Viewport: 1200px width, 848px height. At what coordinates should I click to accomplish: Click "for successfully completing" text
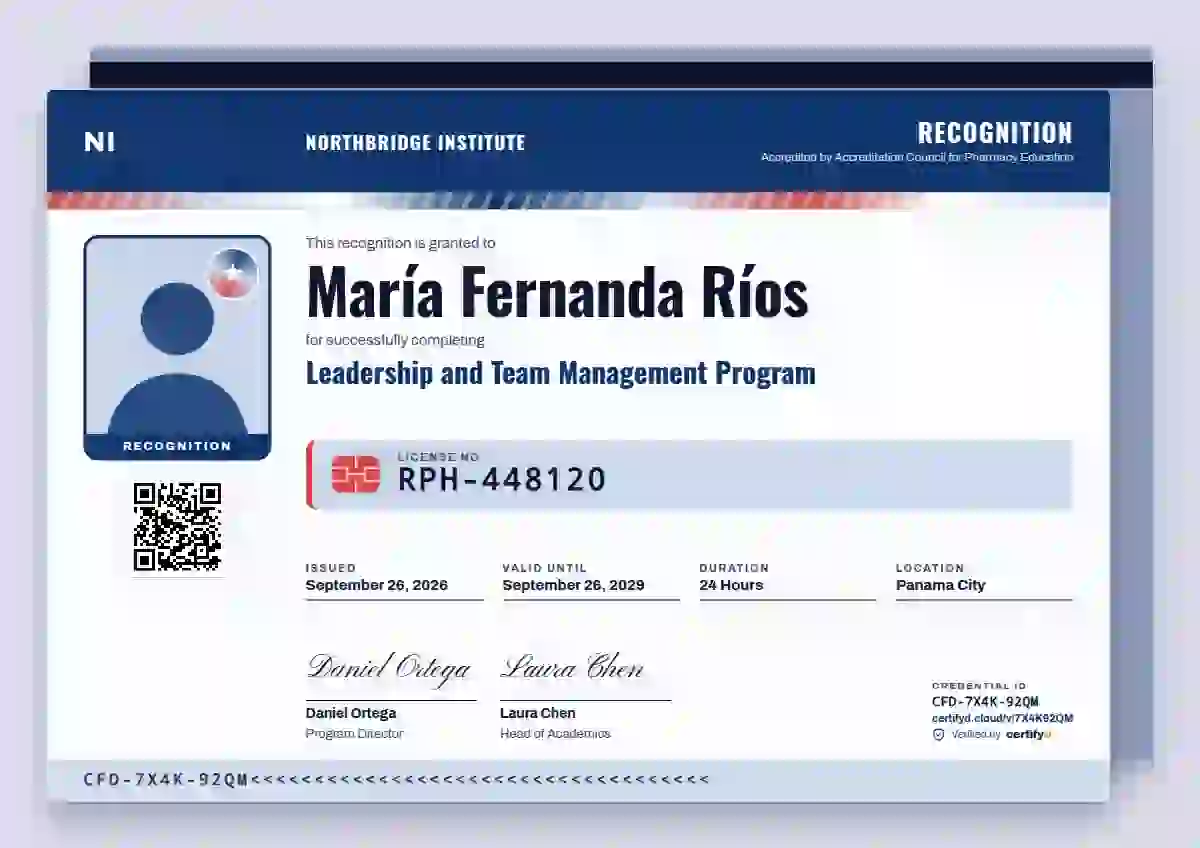[x=395, y=340]
